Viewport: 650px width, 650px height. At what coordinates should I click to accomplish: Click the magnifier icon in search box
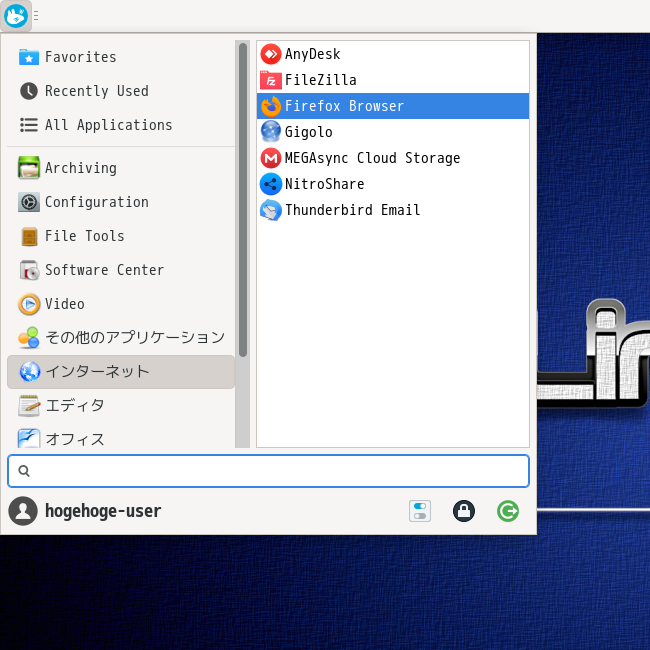pyautogui.click(x=24, y=471)
